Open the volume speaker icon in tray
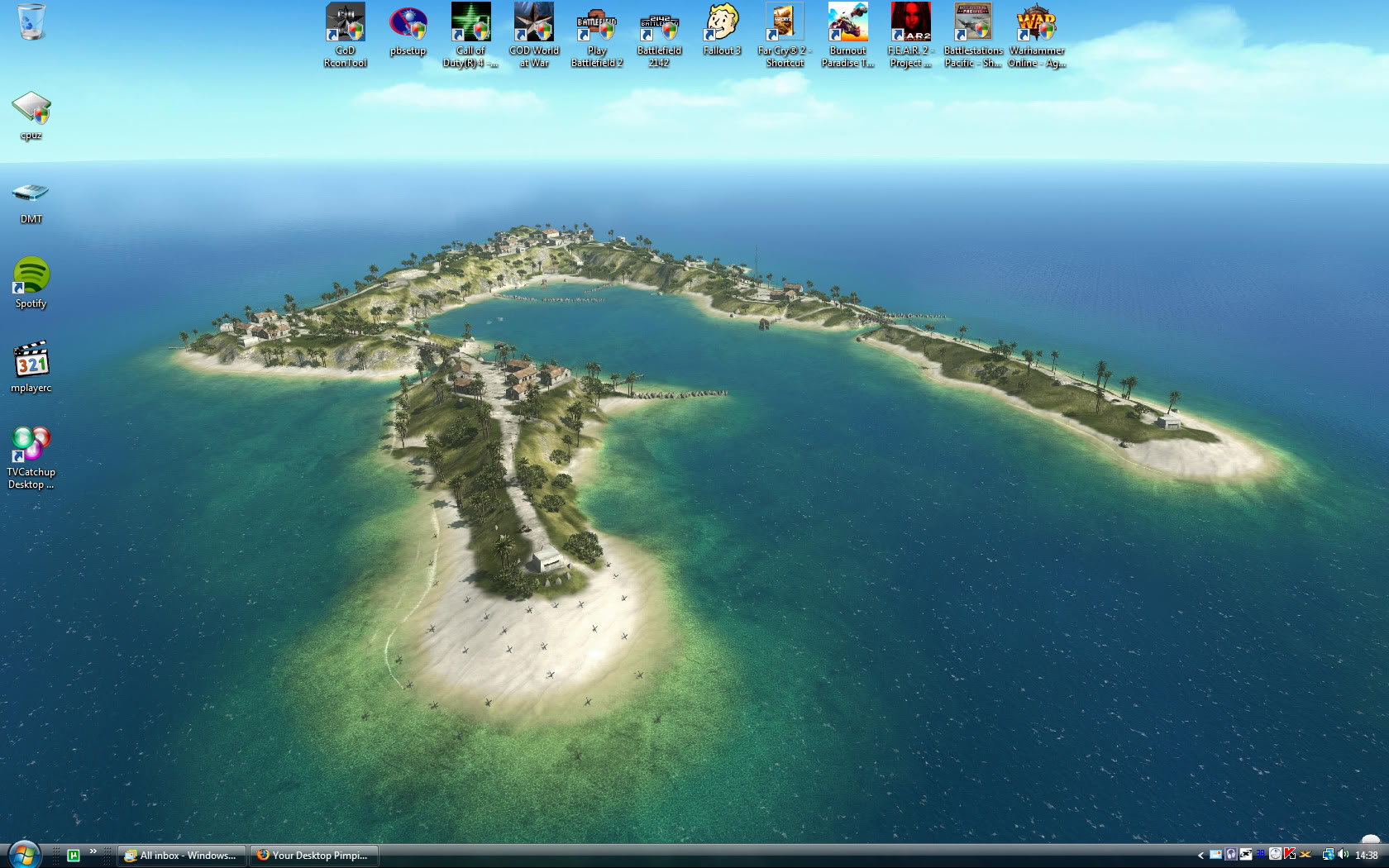1389x868 pixels. 1343,855
